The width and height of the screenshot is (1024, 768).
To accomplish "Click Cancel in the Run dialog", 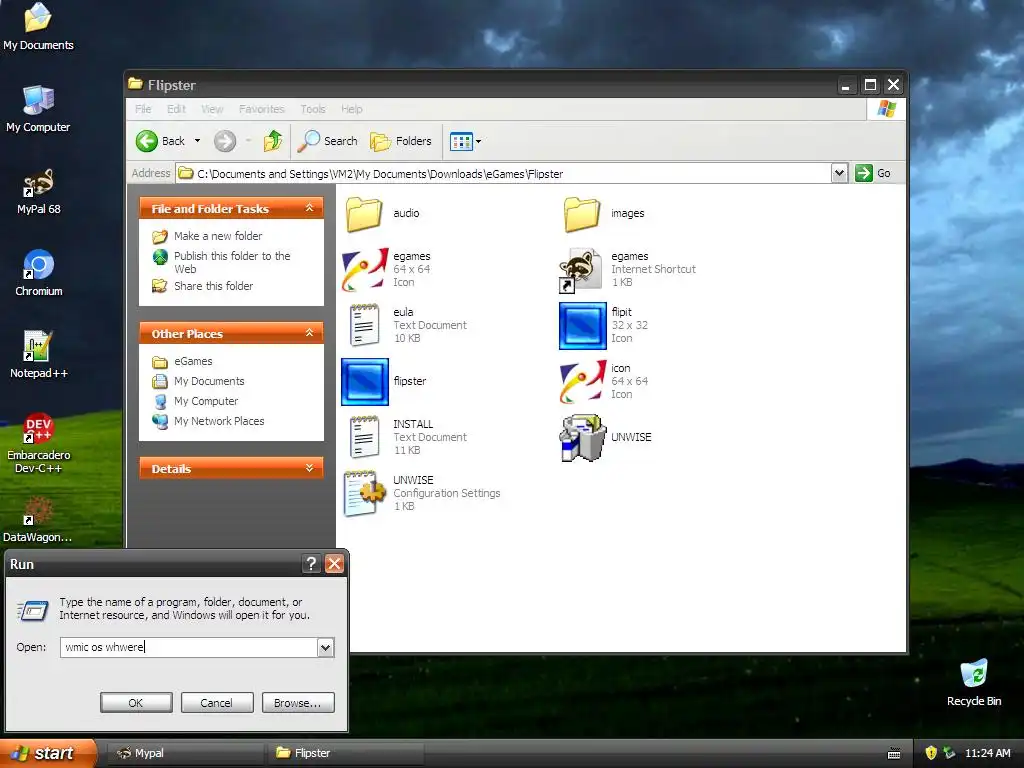I will (x=217, y=703).
